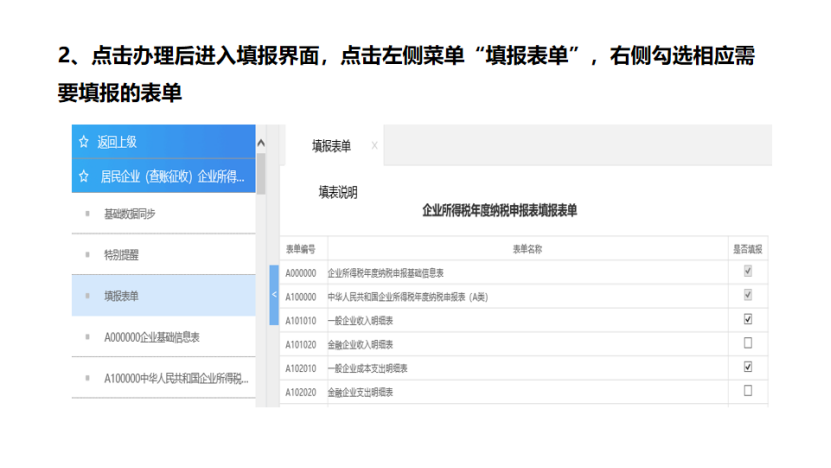Viewport: 831px width, 468px height.
Task: Click the bullet icon before 基础数据同步
Action: (x=88, y=214)
